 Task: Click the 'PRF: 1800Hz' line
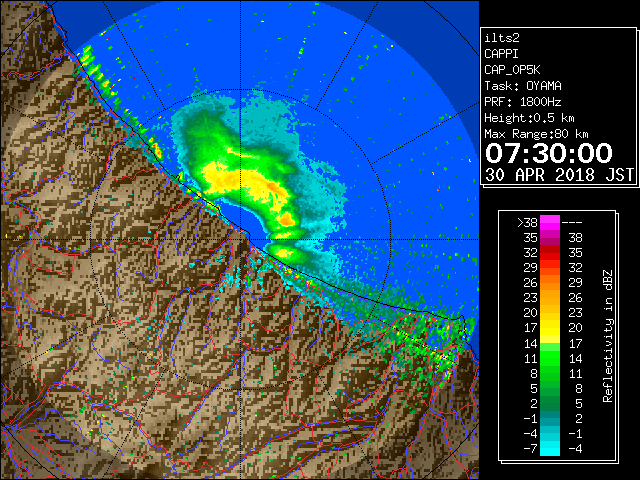pos(523,102)
